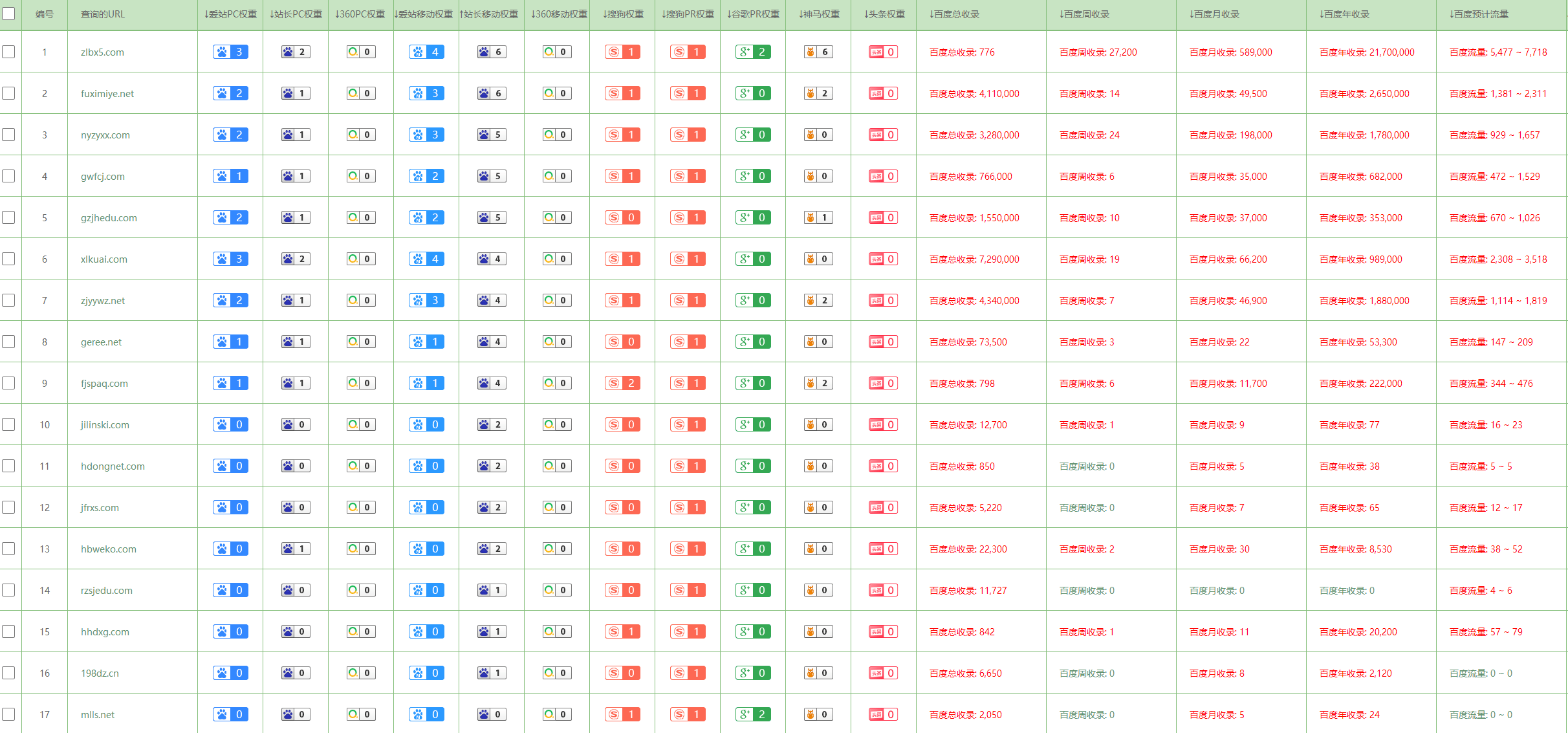Sort by 百度周收录 column header
This screenshot has width=1568, height=733.
pyautogui.click(x=1084, y=14)
